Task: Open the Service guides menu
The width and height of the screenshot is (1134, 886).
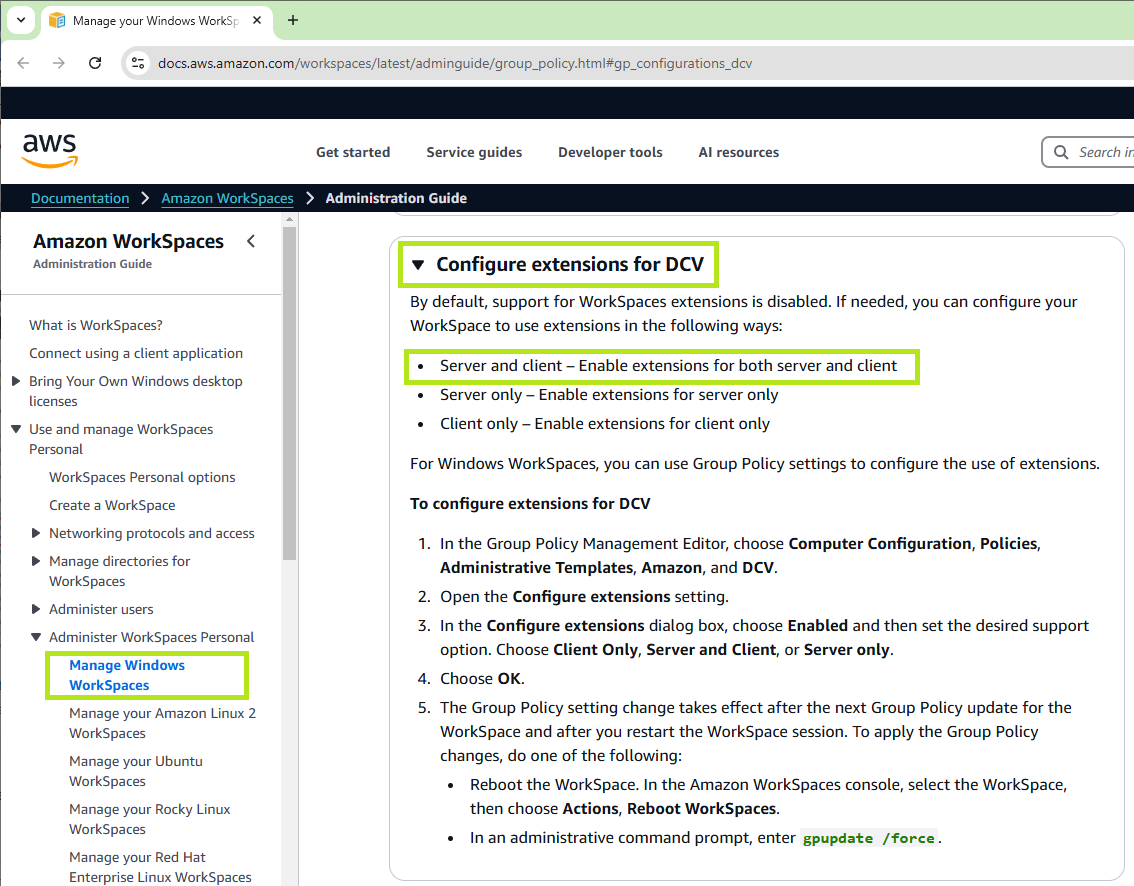Action: tap(474, 152)
